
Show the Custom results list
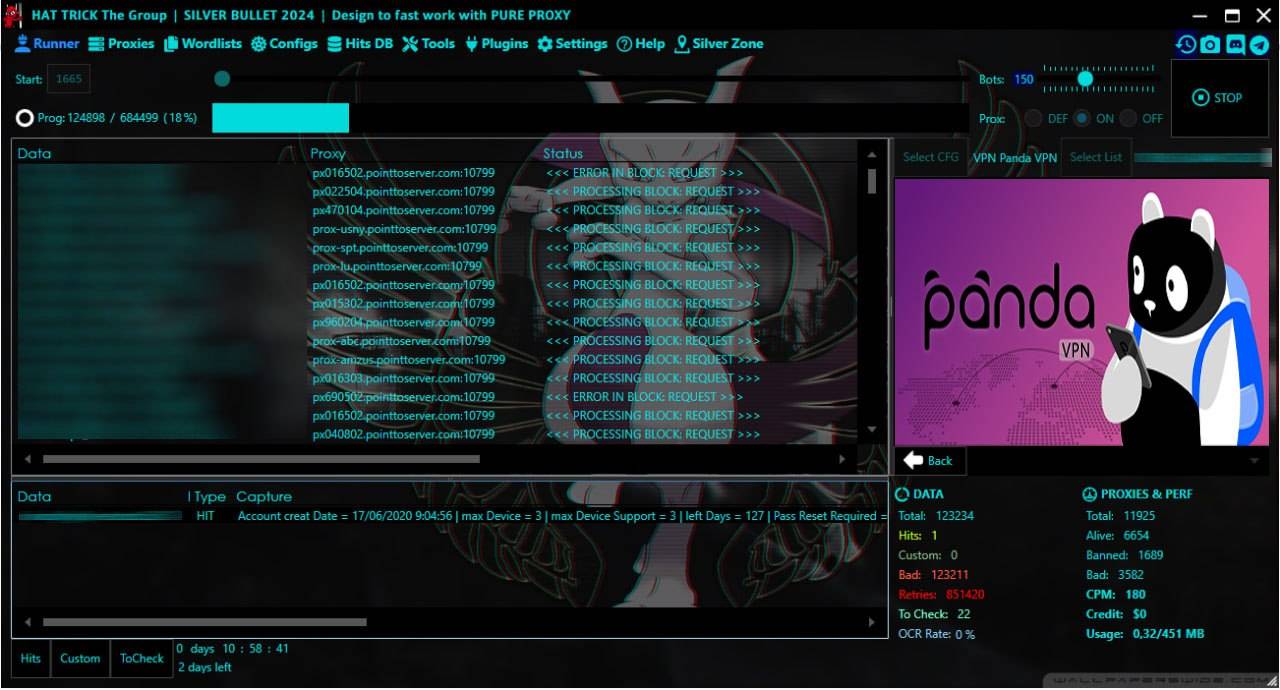tap(80, 658)
